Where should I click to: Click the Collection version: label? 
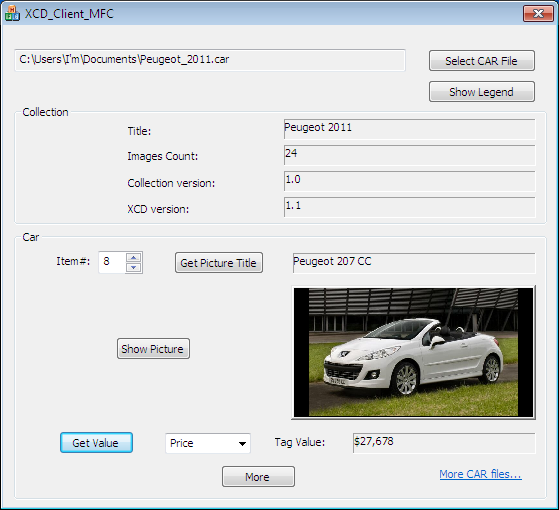[171, 183]
